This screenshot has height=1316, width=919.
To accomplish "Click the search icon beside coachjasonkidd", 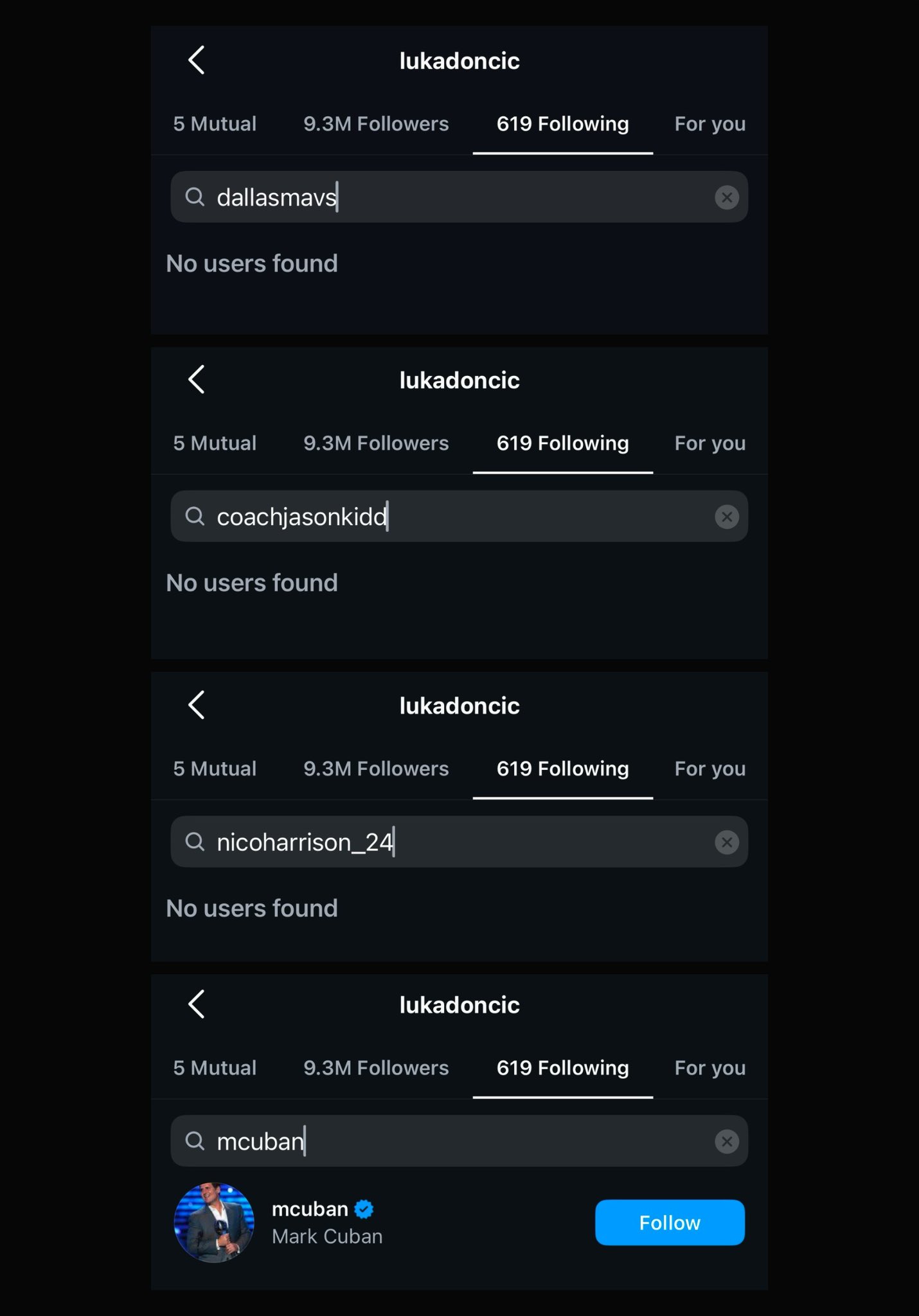I will click(x=195, y=516).
